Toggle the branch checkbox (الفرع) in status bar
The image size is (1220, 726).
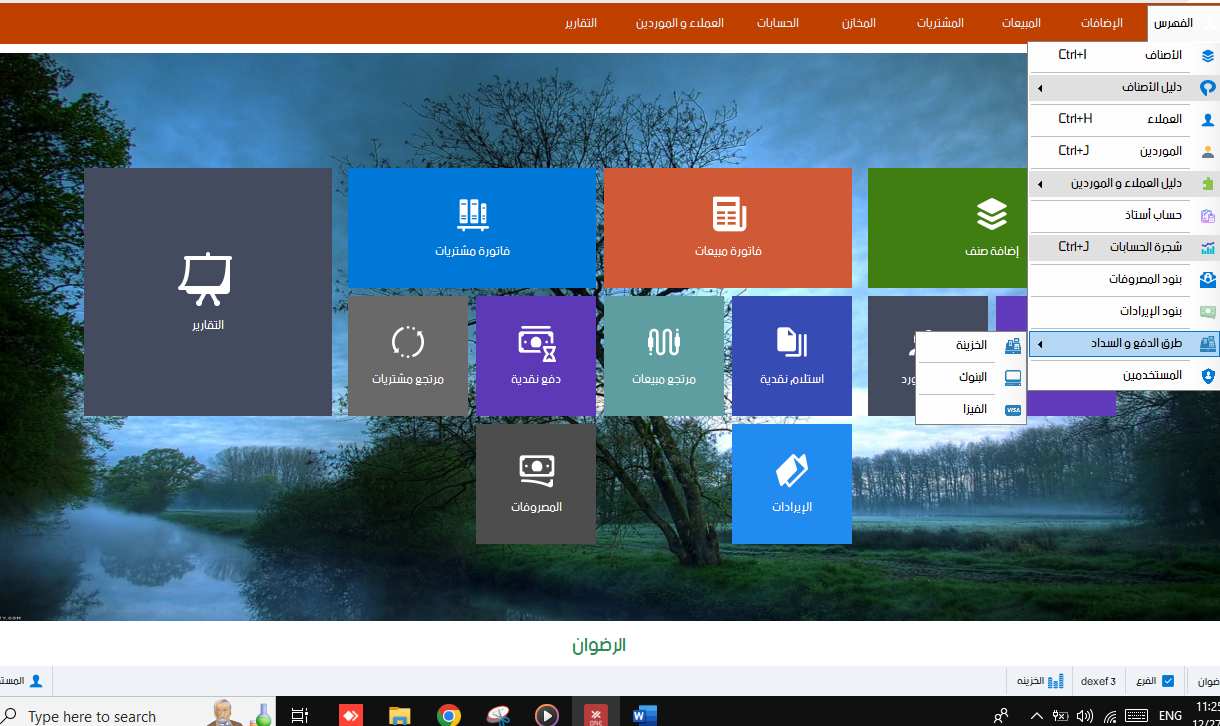pyautogui.click(x=1167, y=681)
